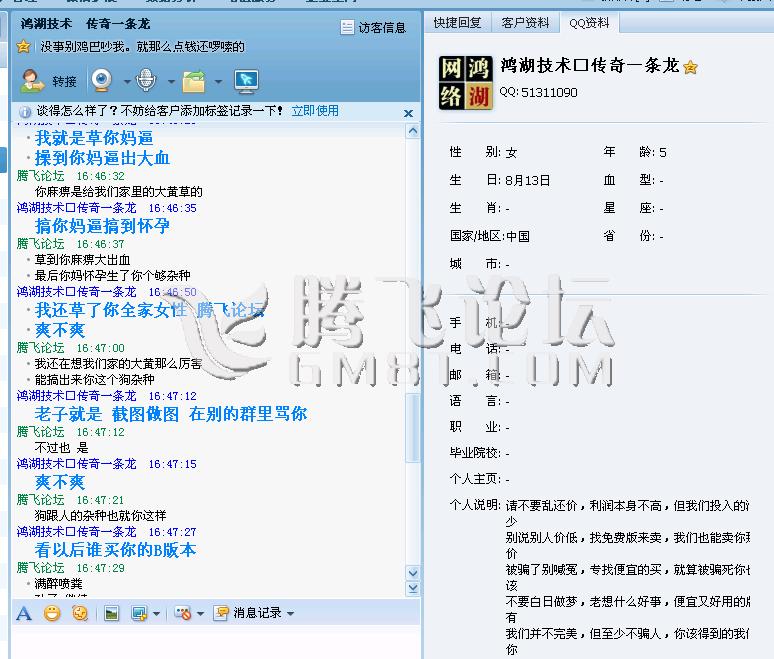774x659 pixels.
Task: Click the message 看以后谁买你的B版本
Action: tap(116, 550)
